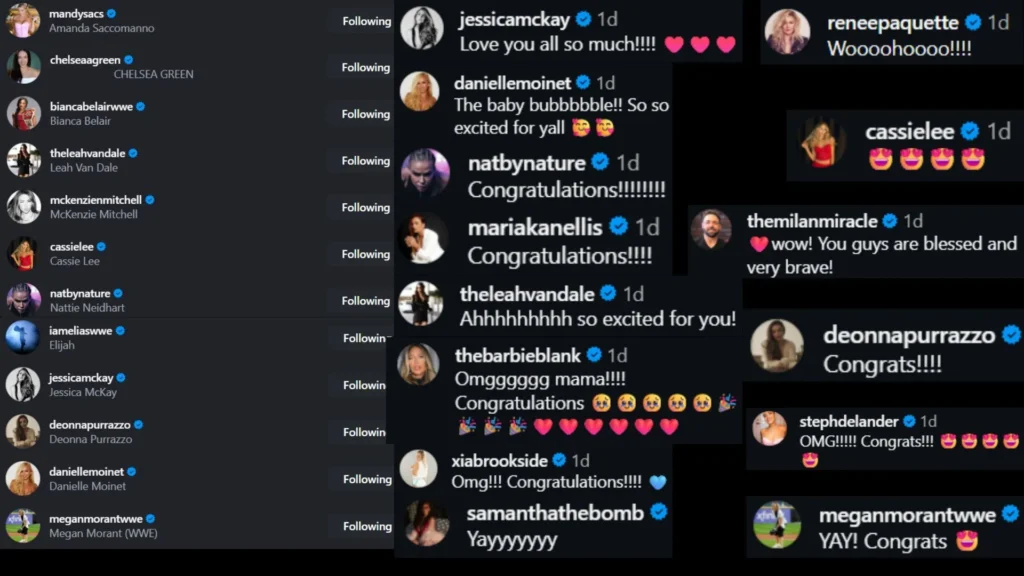Click samanthathebomb username in comments
Viewport: 1024px width, 576px height.
[555, 513]
